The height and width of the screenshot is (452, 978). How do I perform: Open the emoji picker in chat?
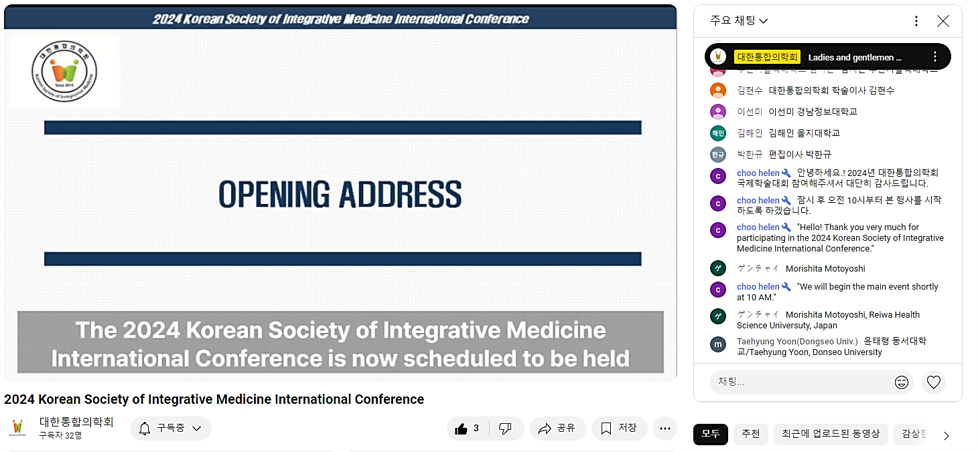pyautogui.click(x=902, y=382)
